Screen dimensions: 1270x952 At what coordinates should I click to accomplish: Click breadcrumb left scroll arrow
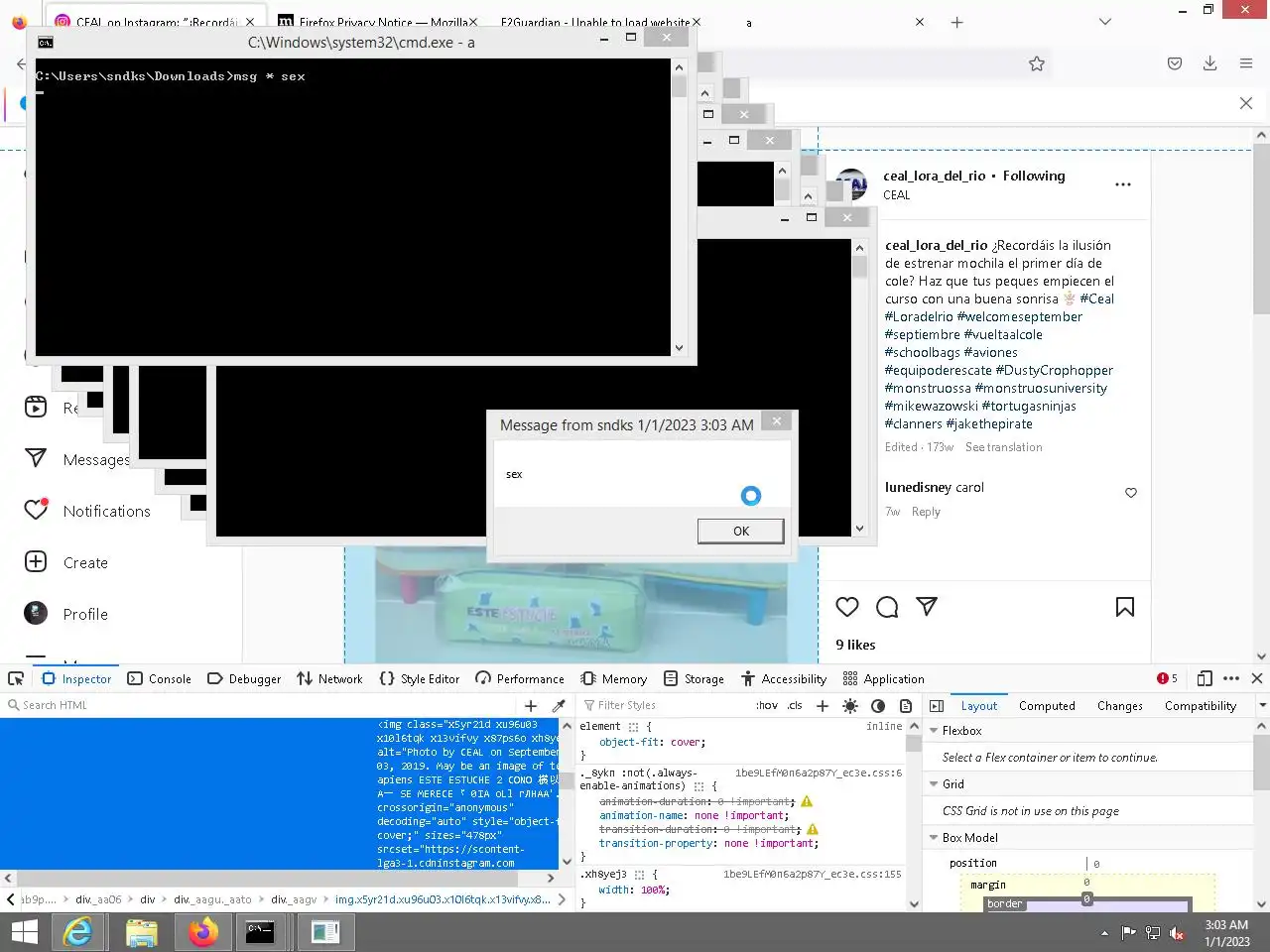(x=10, y=900)
